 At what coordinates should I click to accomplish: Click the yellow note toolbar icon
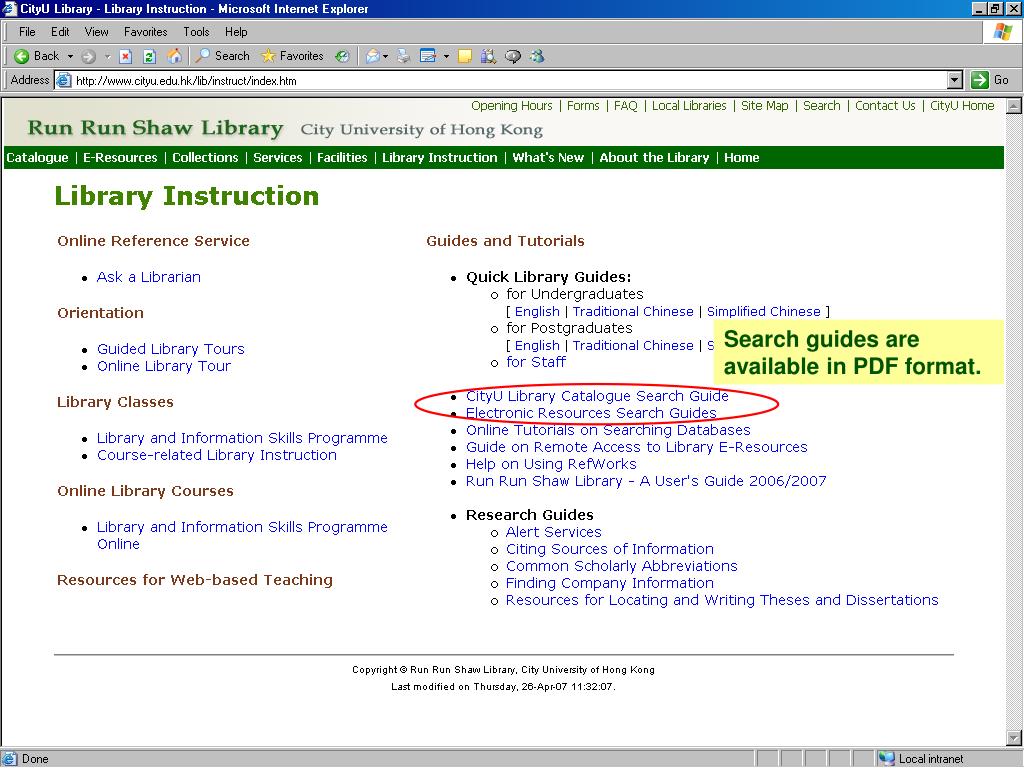click(464, 57)
